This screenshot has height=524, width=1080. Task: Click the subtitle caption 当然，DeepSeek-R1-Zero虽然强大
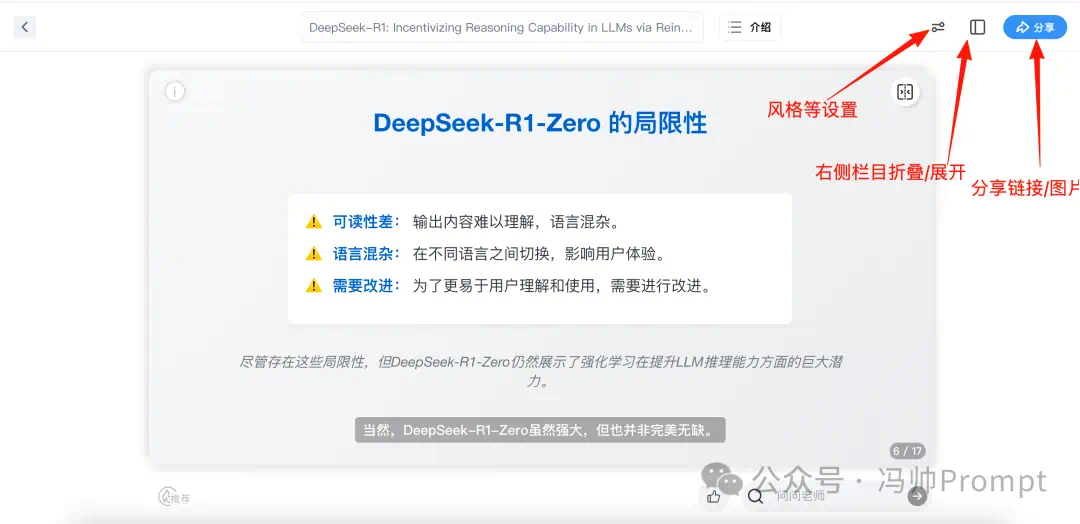tap(541, 430)
